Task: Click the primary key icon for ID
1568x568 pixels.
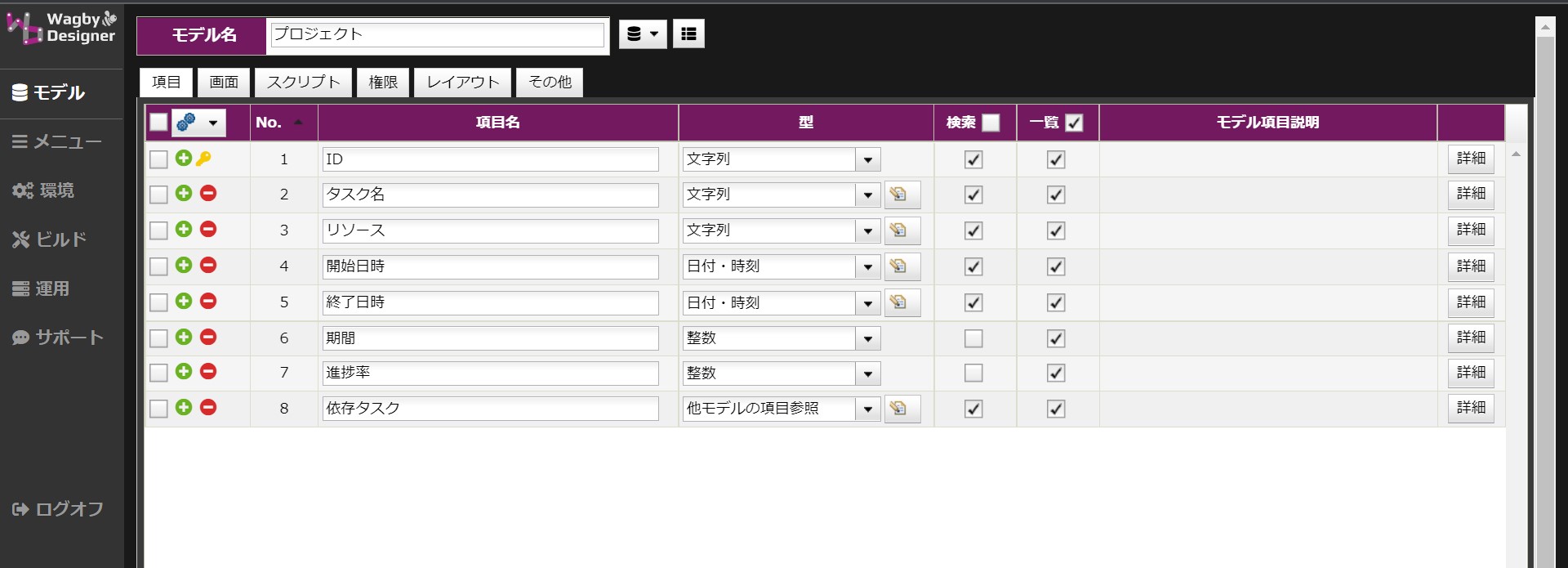Action: (x=203, y=158)
